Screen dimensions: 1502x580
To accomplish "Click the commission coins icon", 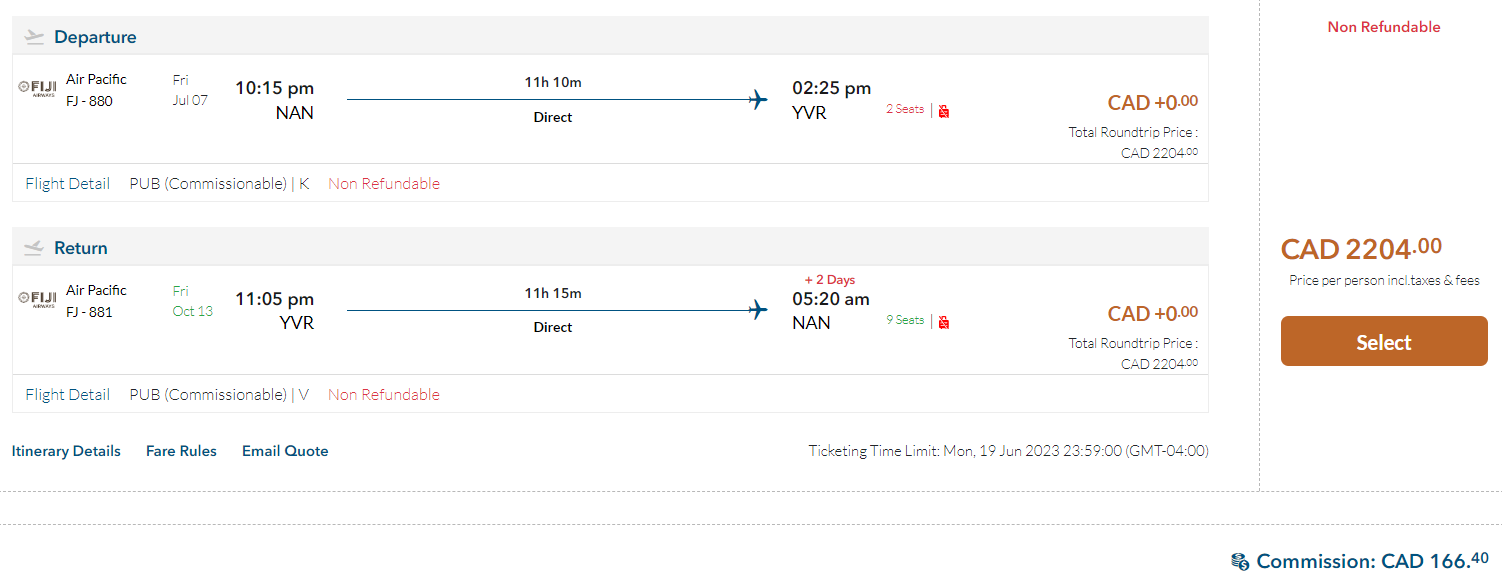I will tap(1240, 562).
